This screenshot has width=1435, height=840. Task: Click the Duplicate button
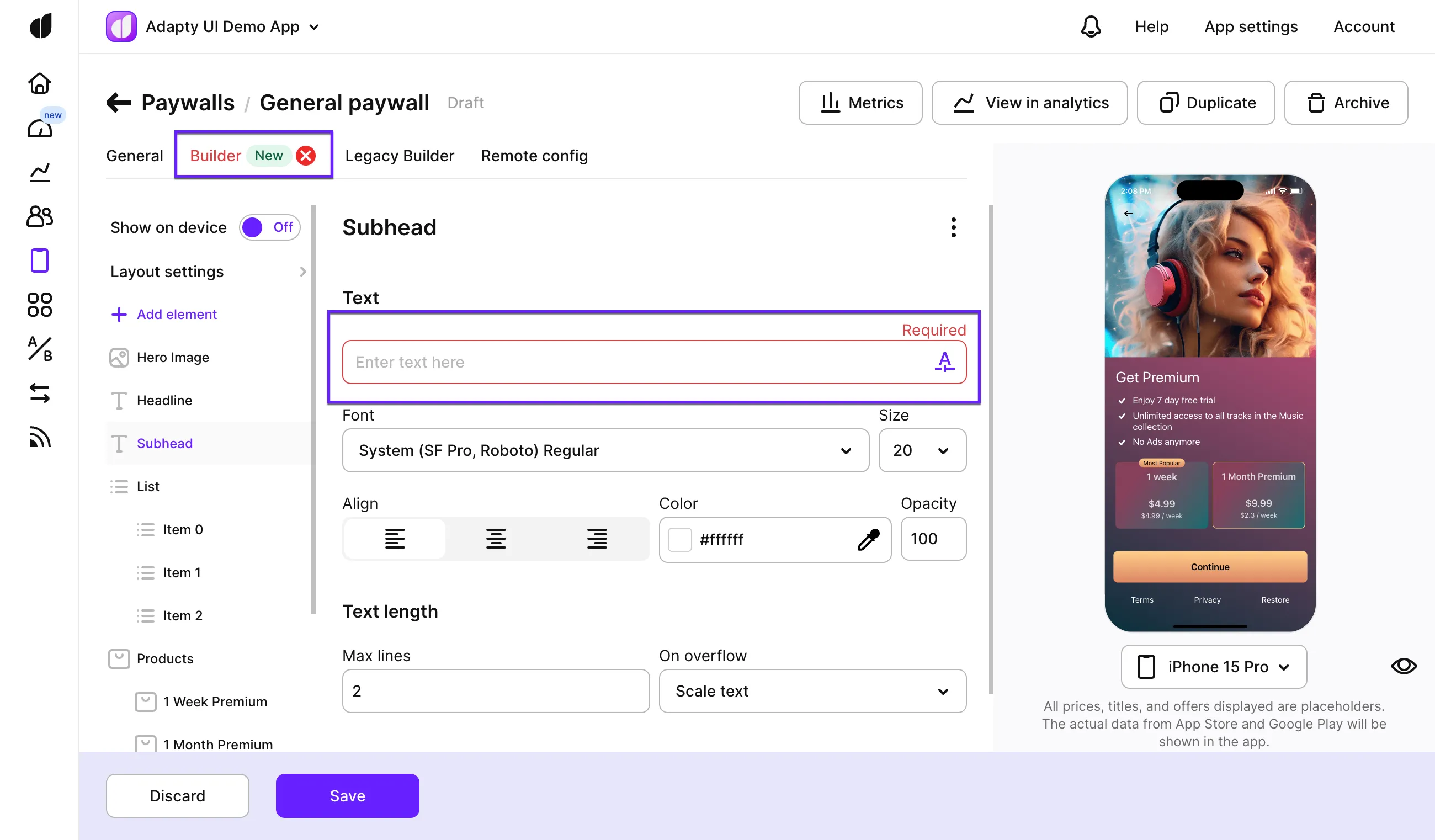1205,103
